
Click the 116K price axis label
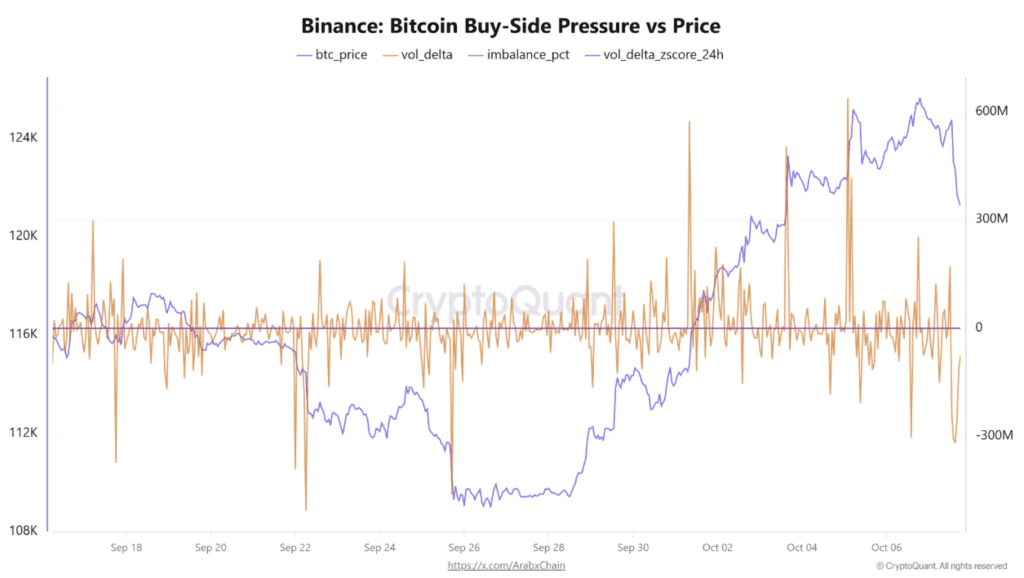coord(23,333)
